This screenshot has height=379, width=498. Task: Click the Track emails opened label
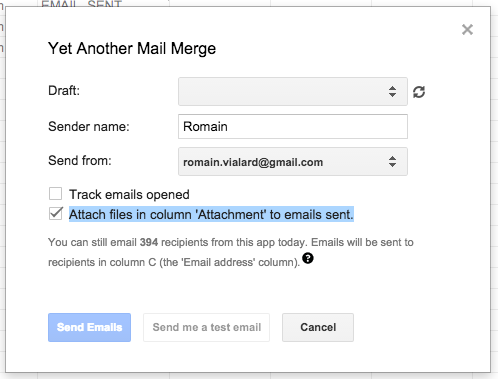point(129,195)
